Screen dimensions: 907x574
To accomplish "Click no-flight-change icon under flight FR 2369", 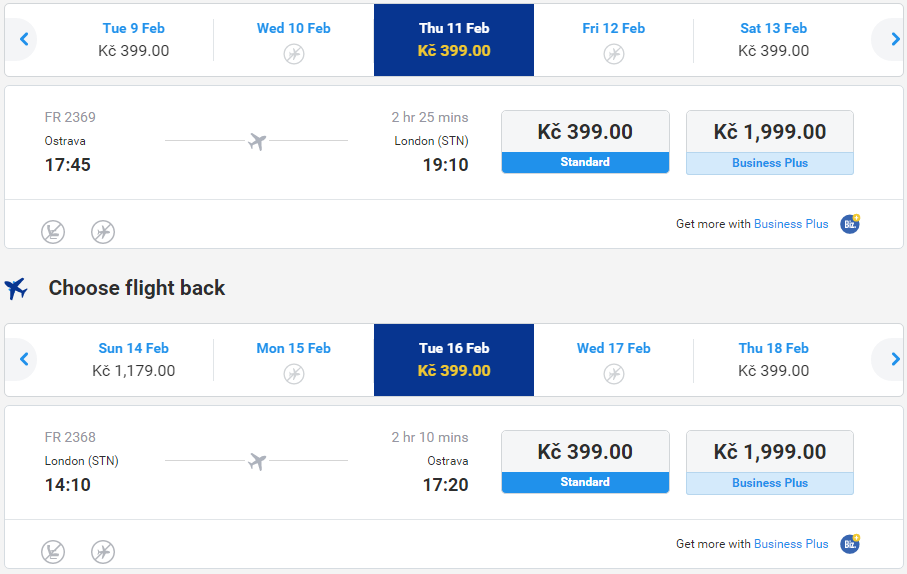I will coord(103,232).
